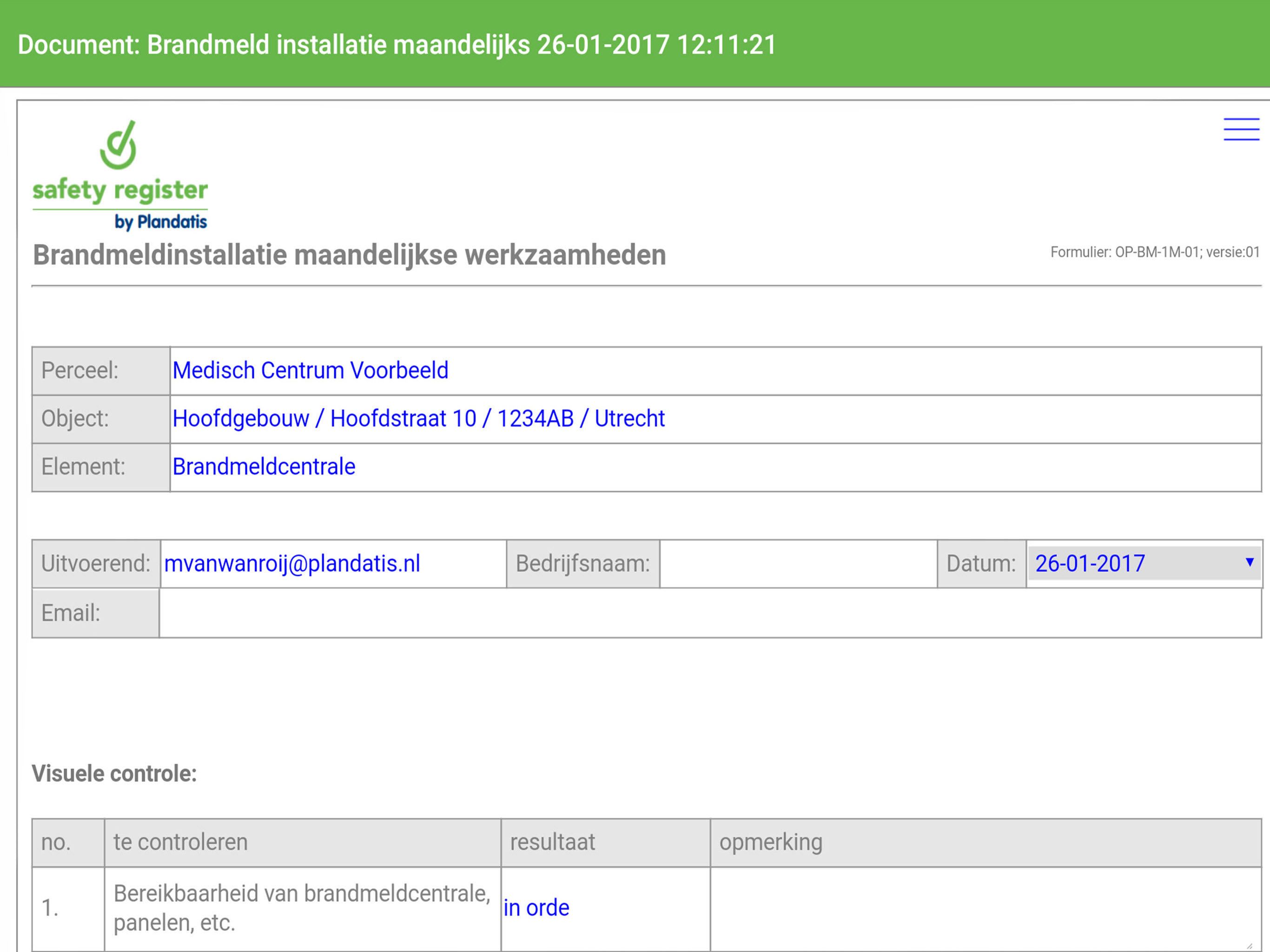Click the 'Uitvoerend:' label cell
The width and height of the screenshot is (1270, 952).
point(96,564)
